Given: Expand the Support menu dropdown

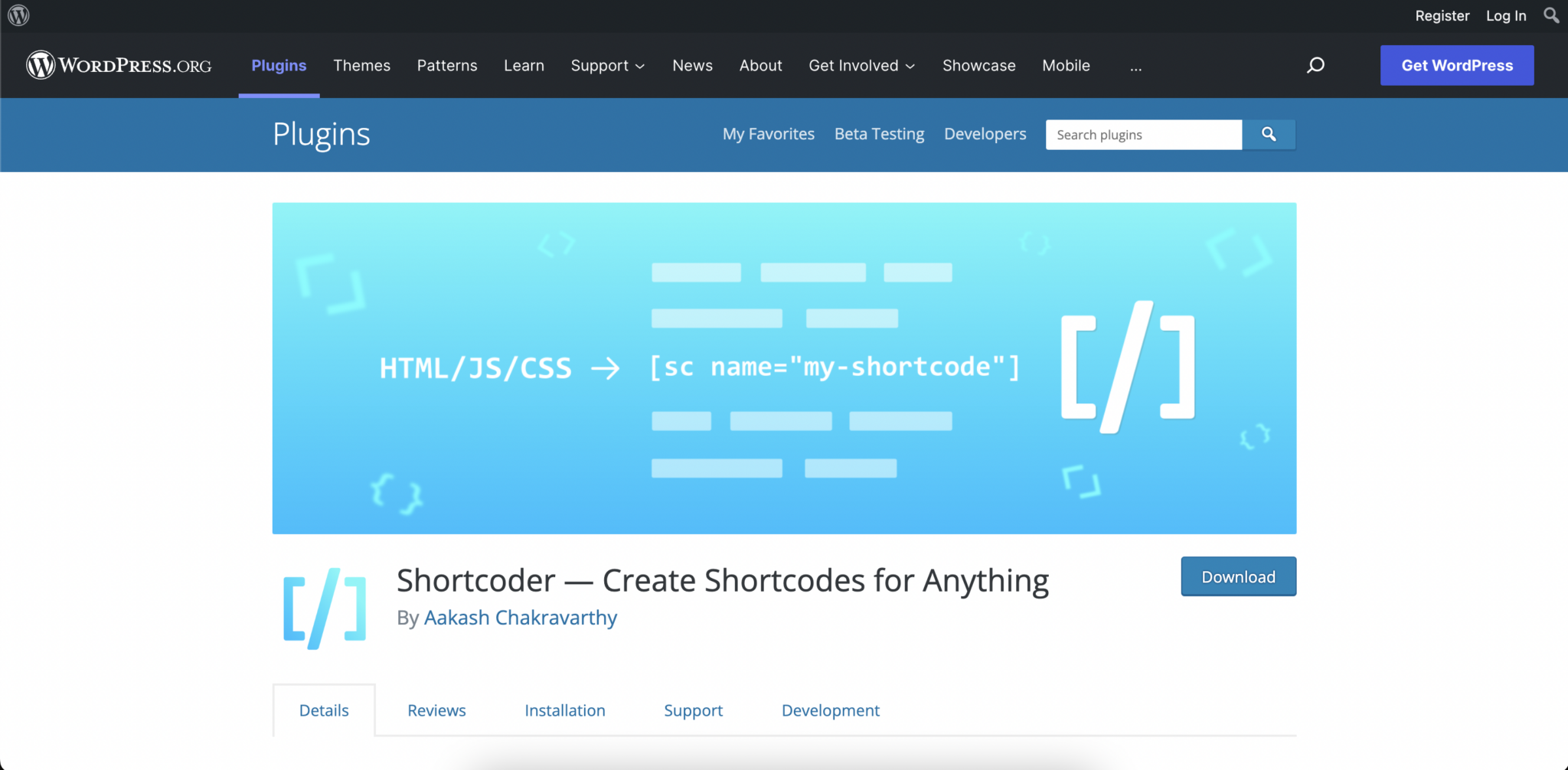Looking at the screenshot, I should [608, 66].
